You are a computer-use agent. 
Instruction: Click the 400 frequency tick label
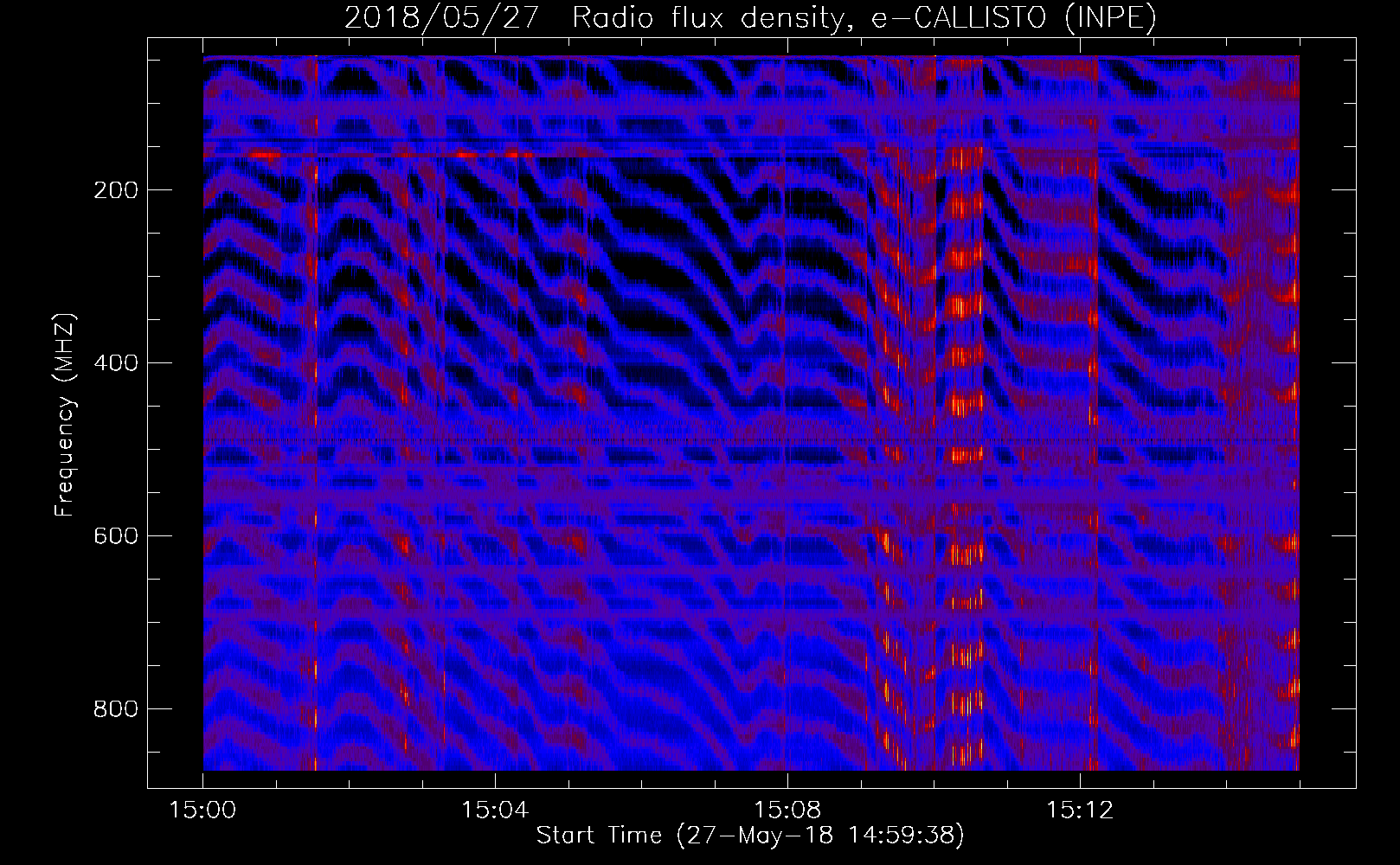(115, 363)
